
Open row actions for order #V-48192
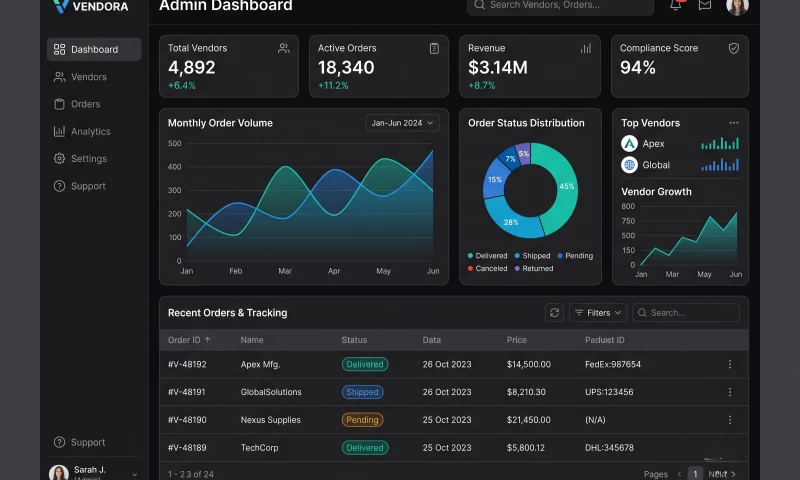pyautogui.click(x=730, y=364)
